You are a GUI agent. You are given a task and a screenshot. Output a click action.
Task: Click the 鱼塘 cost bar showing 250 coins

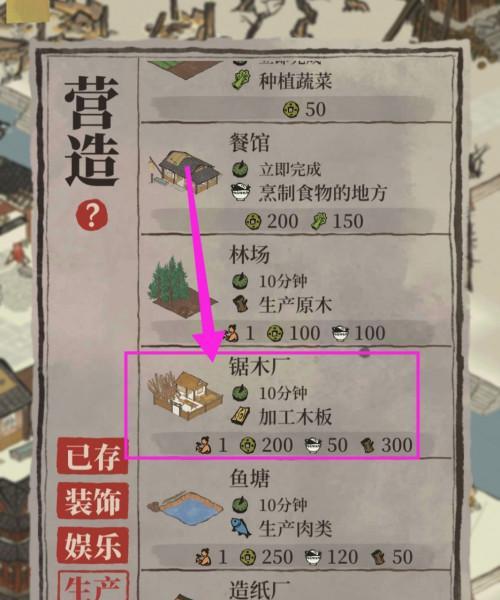tap(293, 557)
